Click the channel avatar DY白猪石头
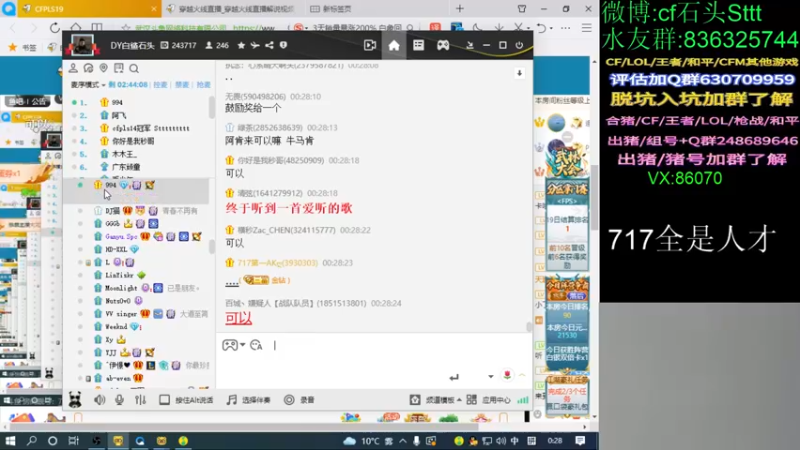The width and height of the screenshot is (800, 450). [83, 45]
